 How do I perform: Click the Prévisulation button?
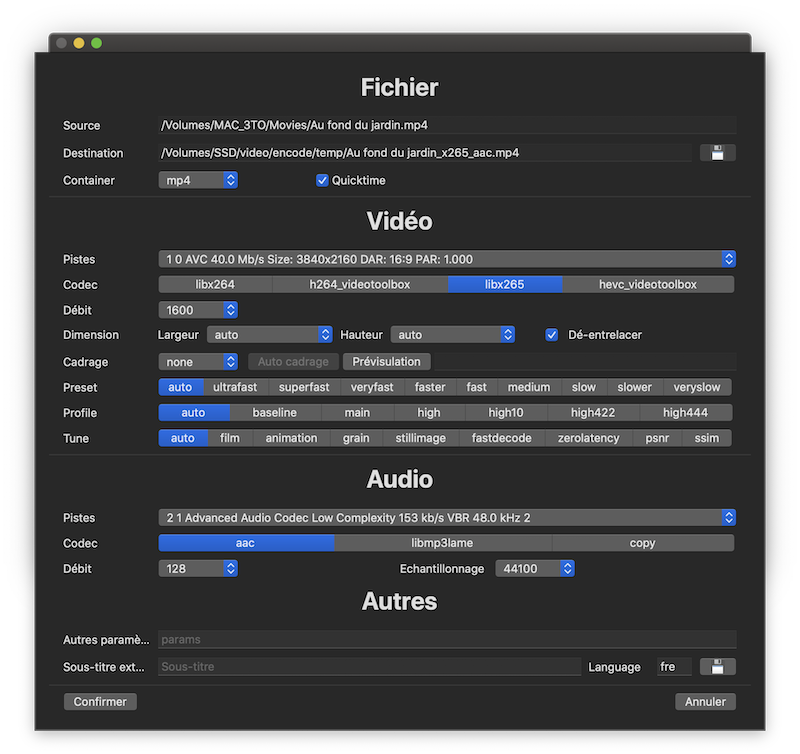click(x=387, y=362)
